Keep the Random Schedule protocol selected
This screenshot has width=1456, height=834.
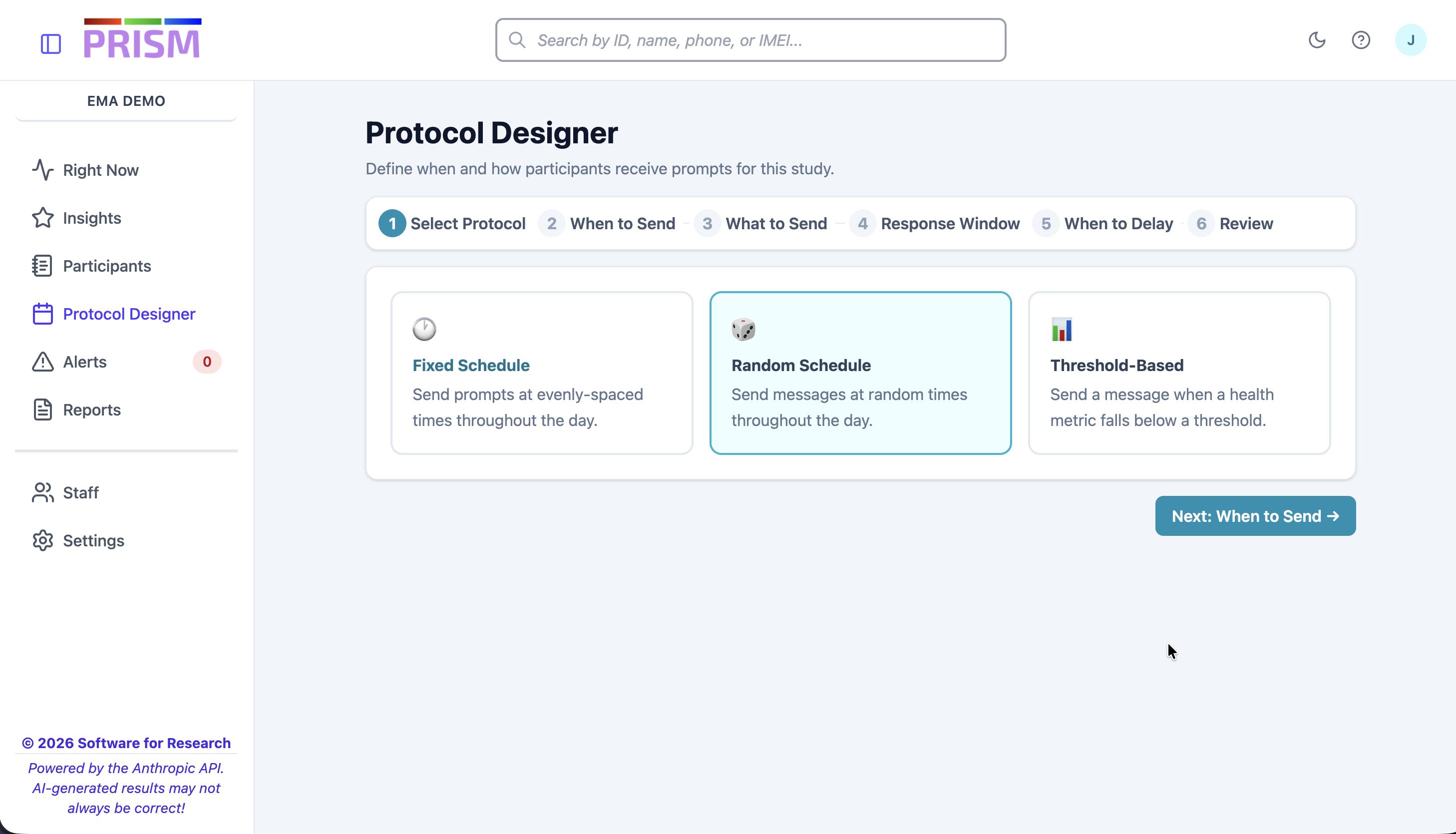tap(860, 373)
